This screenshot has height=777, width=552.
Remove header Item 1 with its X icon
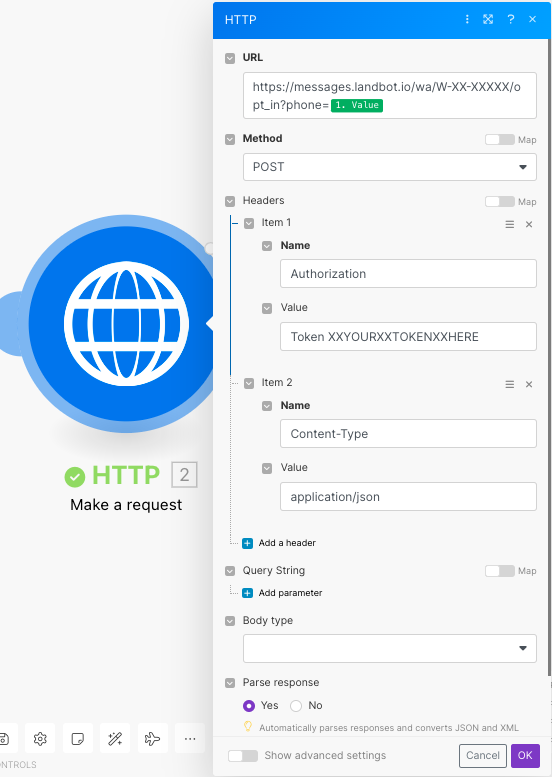pyautogui.click(x=529, y=224)
